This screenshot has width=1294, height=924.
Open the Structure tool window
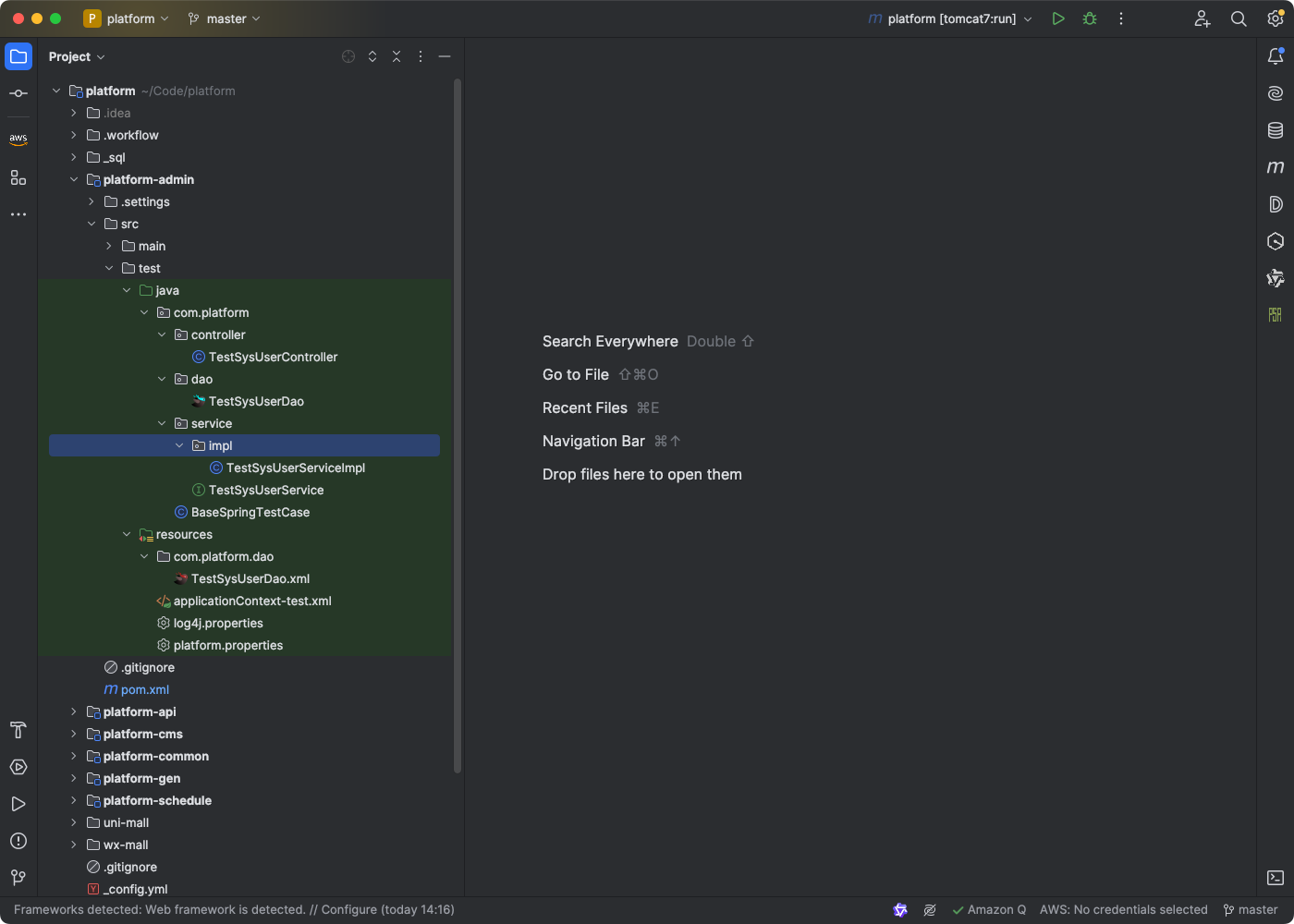[x=18, y=177]
